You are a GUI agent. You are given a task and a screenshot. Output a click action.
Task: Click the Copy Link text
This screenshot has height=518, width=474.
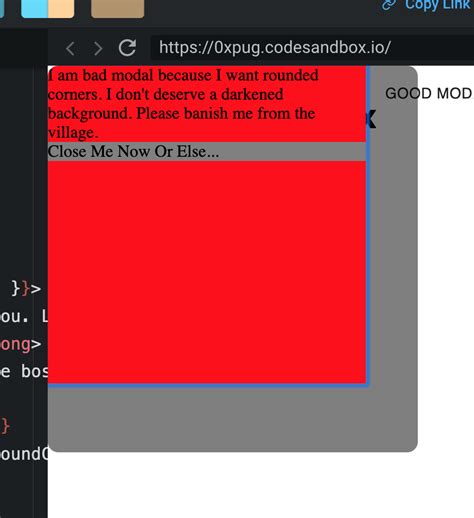[x=438, y=5]
